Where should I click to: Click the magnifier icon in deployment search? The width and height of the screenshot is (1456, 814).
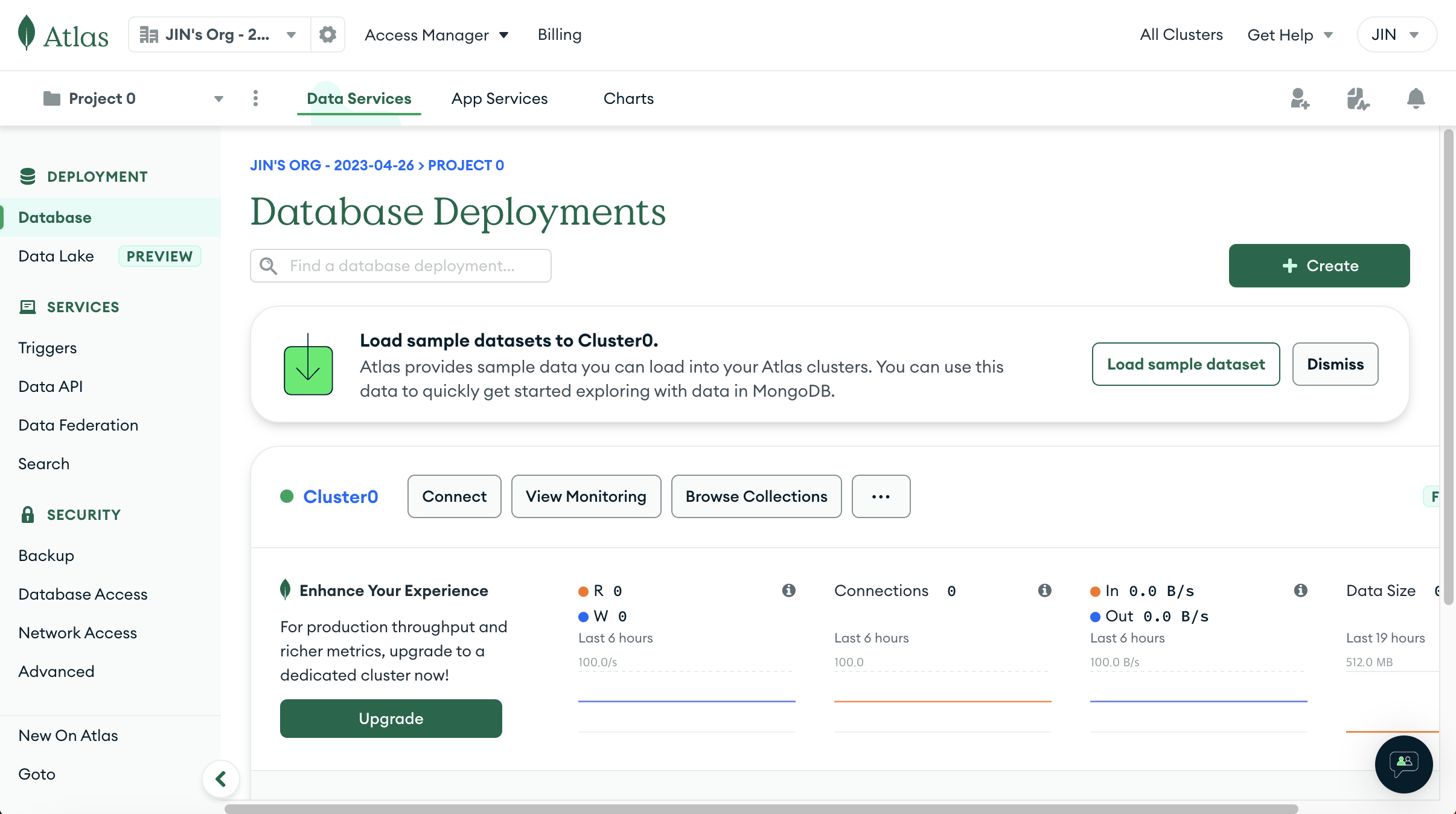coord(268,266)
